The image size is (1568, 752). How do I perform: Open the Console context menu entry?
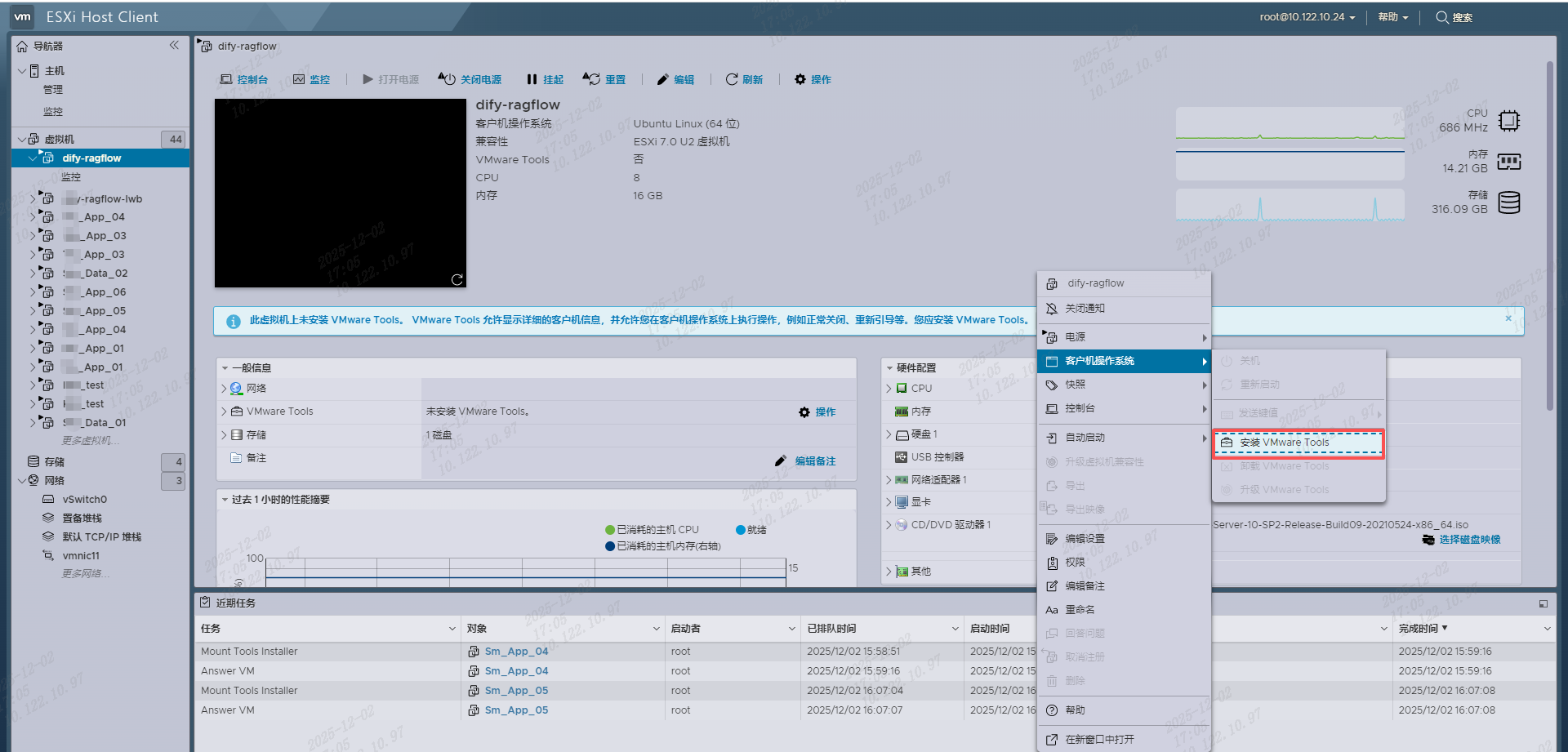coord(1124,408)
